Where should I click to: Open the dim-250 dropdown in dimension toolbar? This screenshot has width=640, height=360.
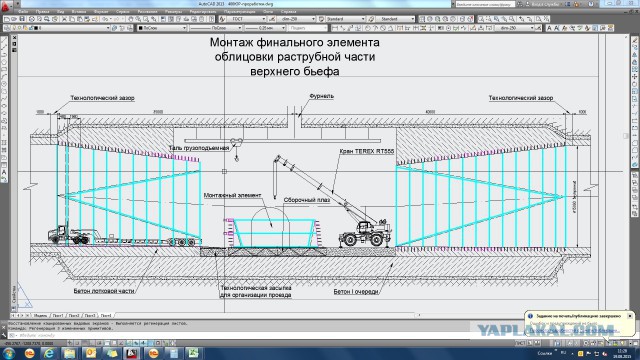pos(514,28)
